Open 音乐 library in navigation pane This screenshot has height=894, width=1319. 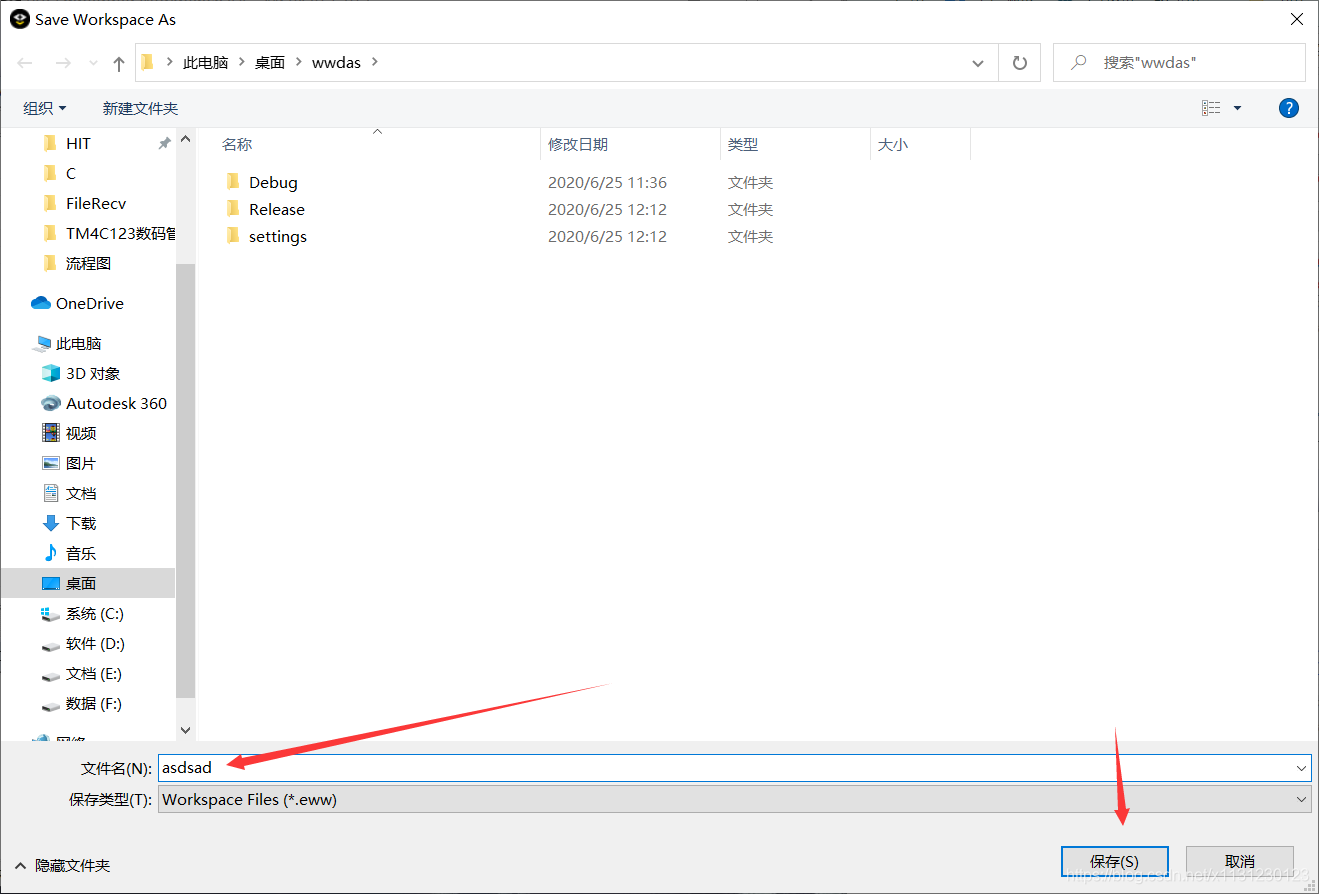click(x=81, y=553)
